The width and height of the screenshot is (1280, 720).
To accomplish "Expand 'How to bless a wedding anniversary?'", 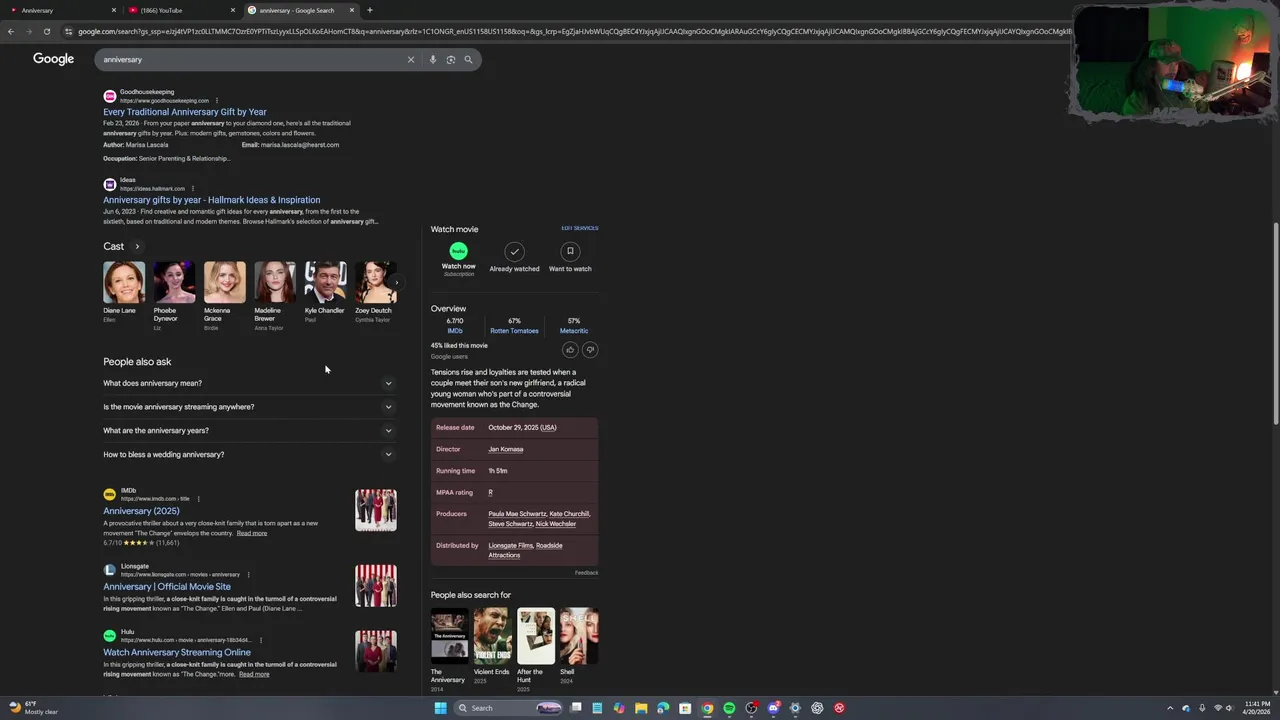I will [248, 455].
